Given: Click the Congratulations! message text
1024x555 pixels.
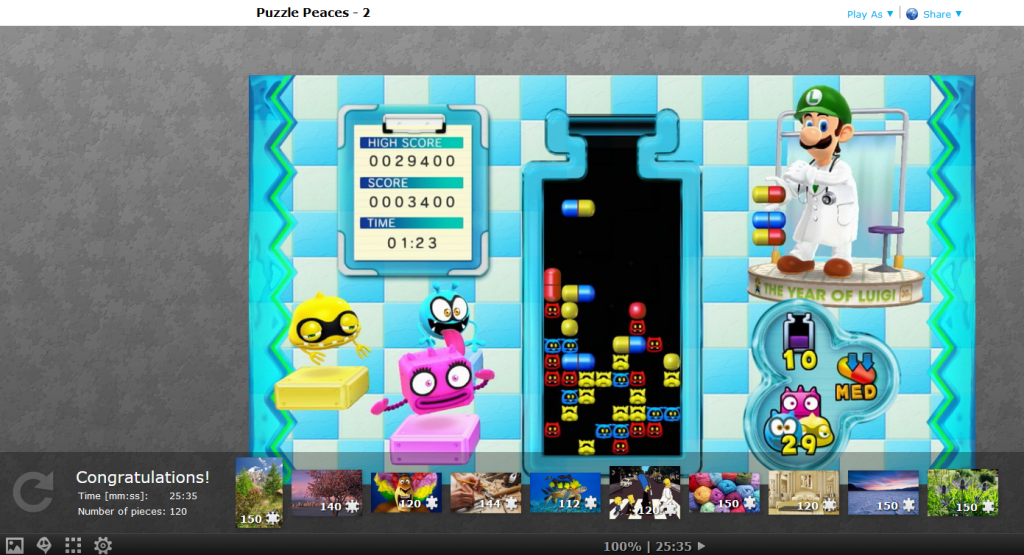Looking at the screenshot, I should [x=142, y=477].
